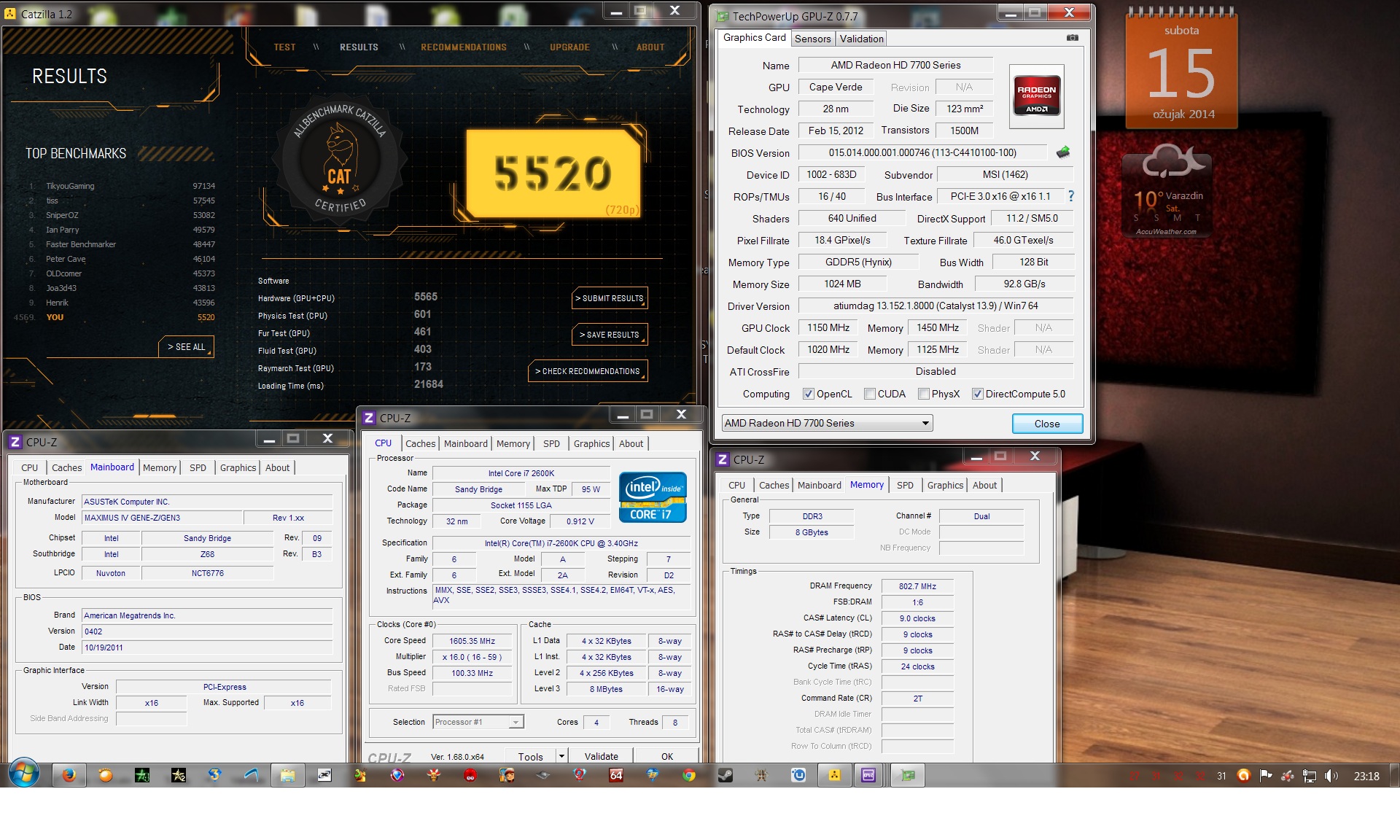Click the SEE ALL benchmarks button
The image size is (1400, 840).
[186, 347]
